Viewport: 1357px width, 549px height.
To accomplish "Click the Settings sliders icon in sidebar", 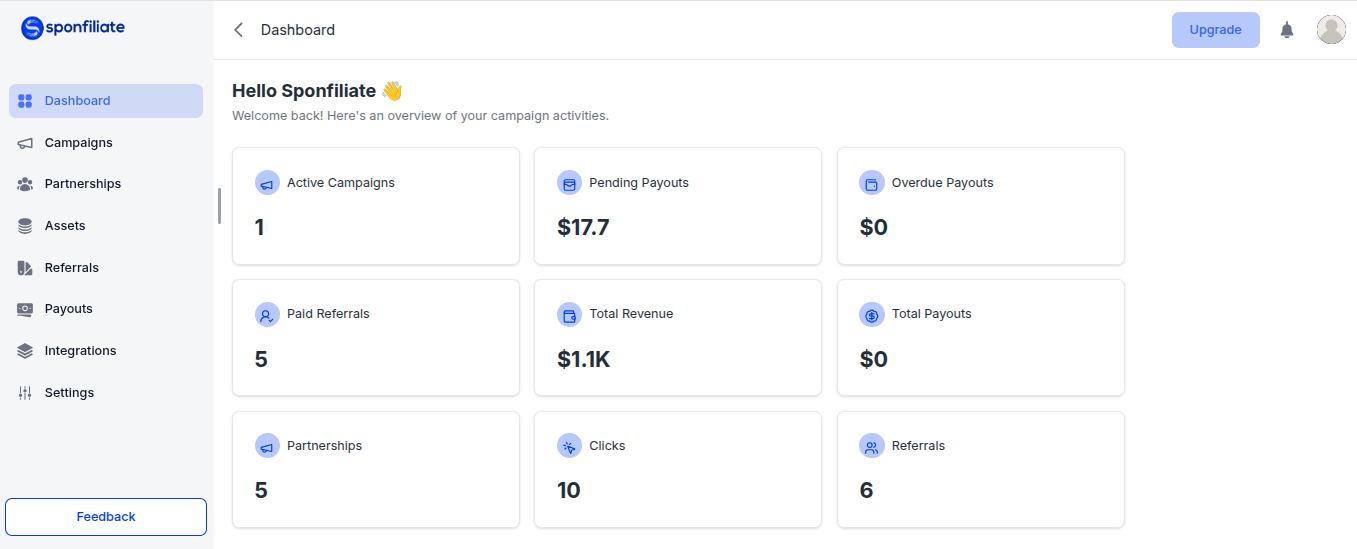I will pyautogui.click(x=25, y=393).
